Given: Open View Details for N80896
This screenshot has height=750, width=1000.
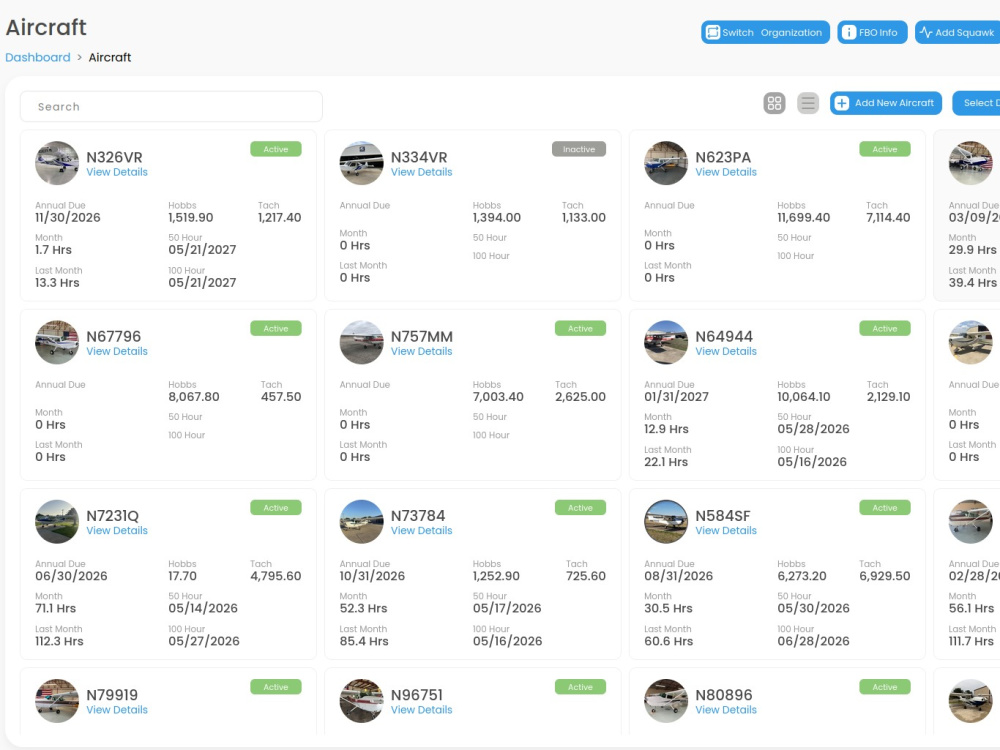Looking at the screenshot, I should pos(726,710).
